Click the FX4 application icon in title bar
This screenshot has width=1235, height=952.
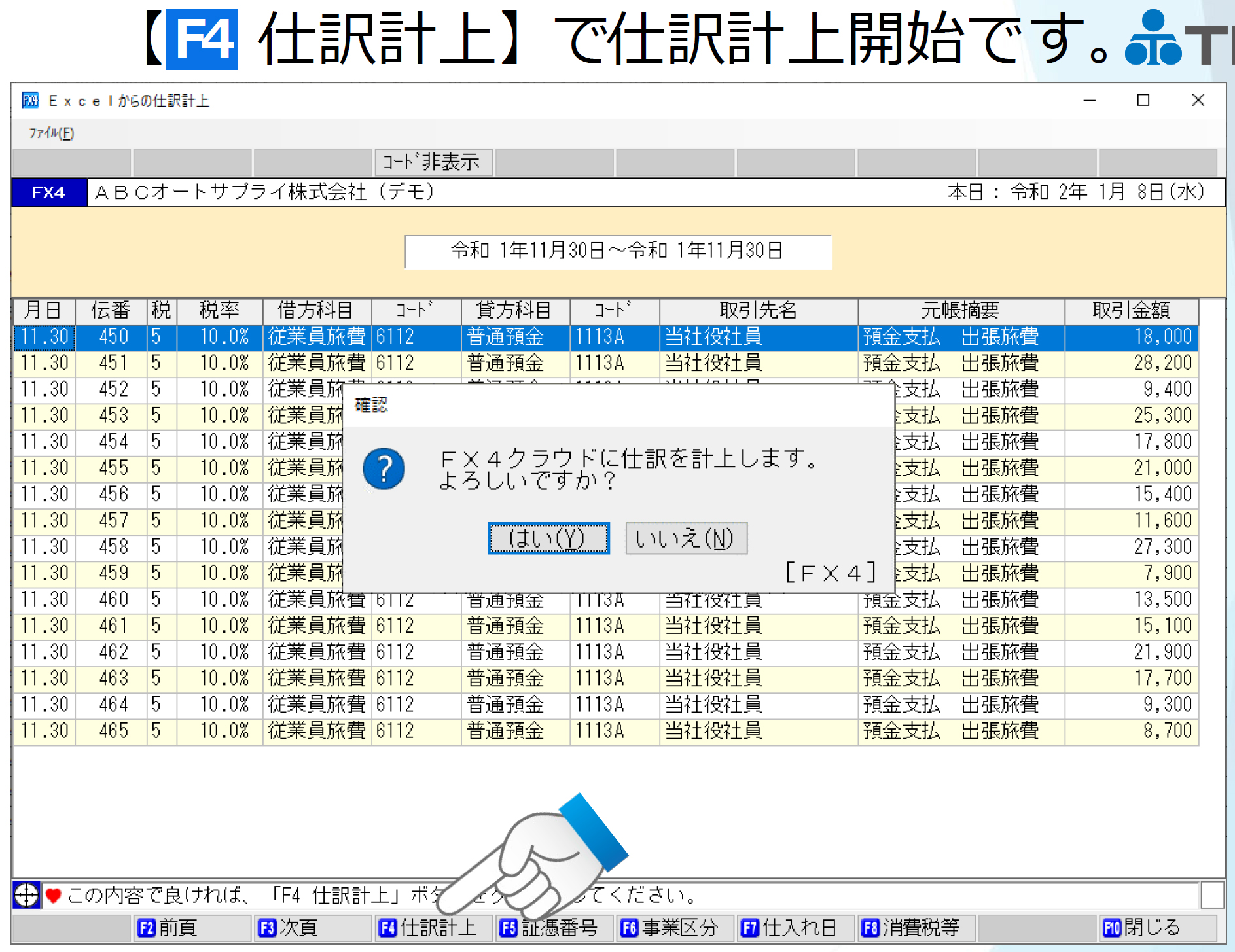click(x=29, y=100)
